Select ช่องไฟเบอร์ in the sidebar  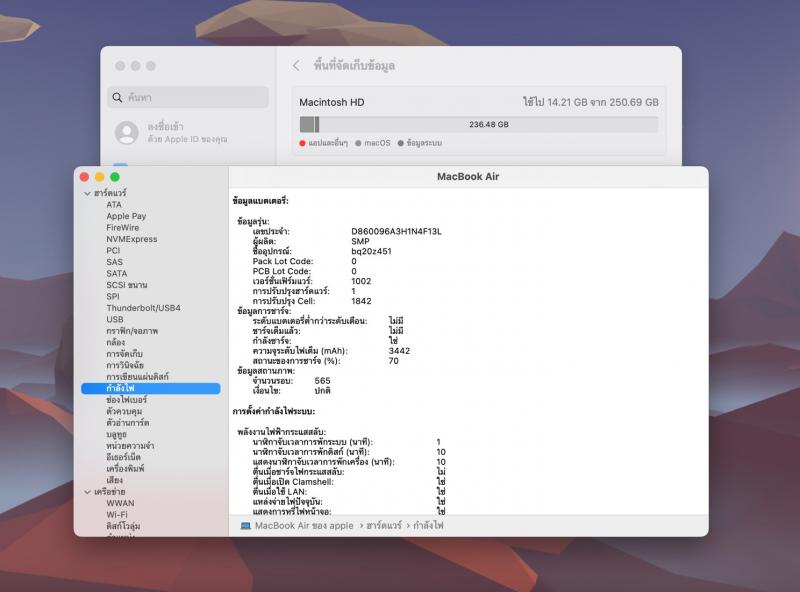coord(127,400)
